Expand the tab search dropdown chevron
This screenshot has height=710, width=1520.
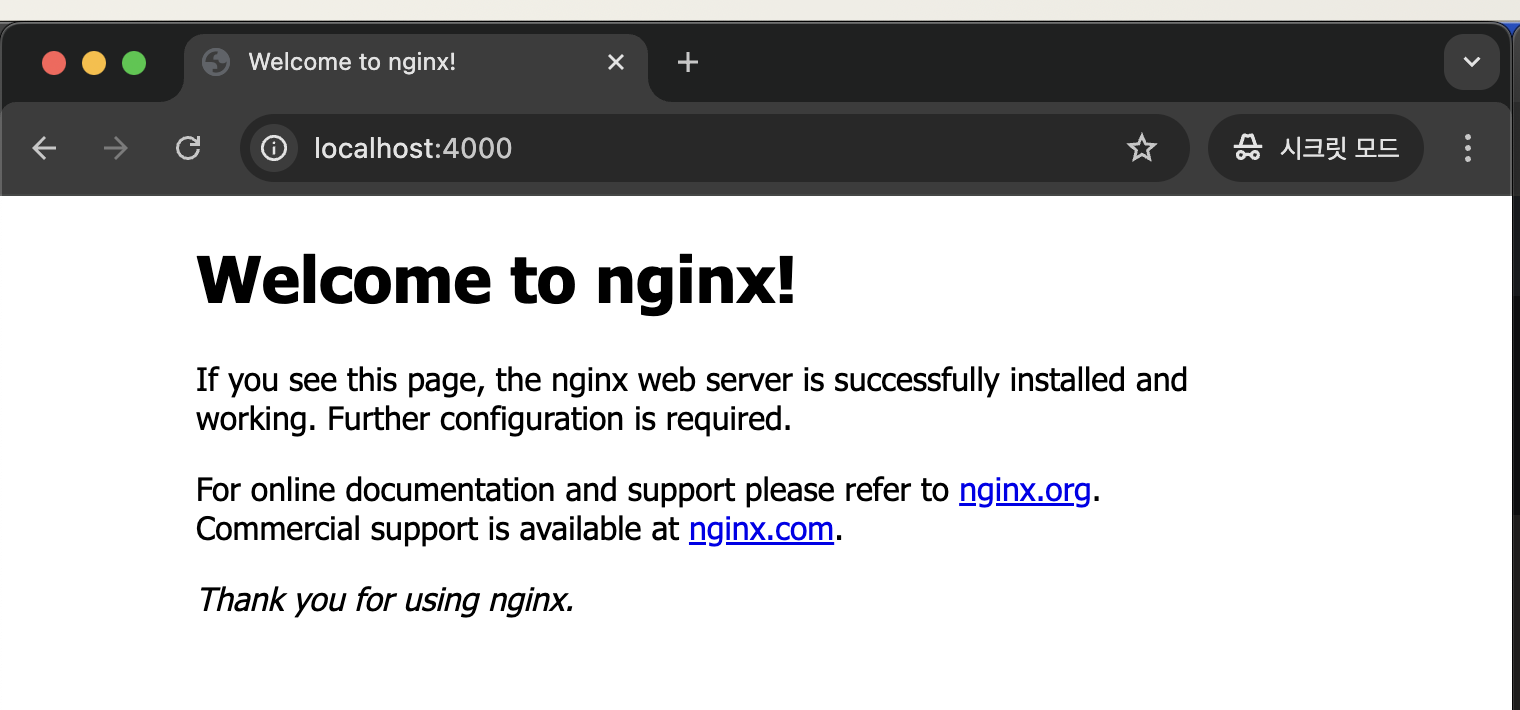point(1472,62)
